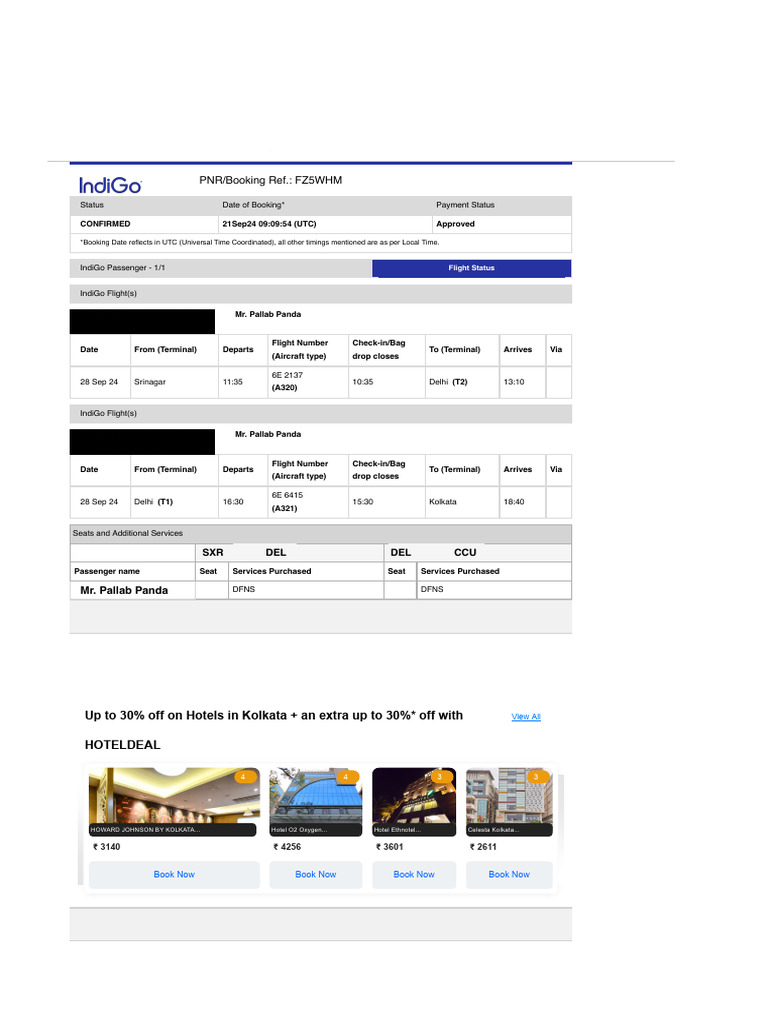Click the ₹ 2611 hotel price
The image size is (768, 1024).
click(x=483, y=847)
